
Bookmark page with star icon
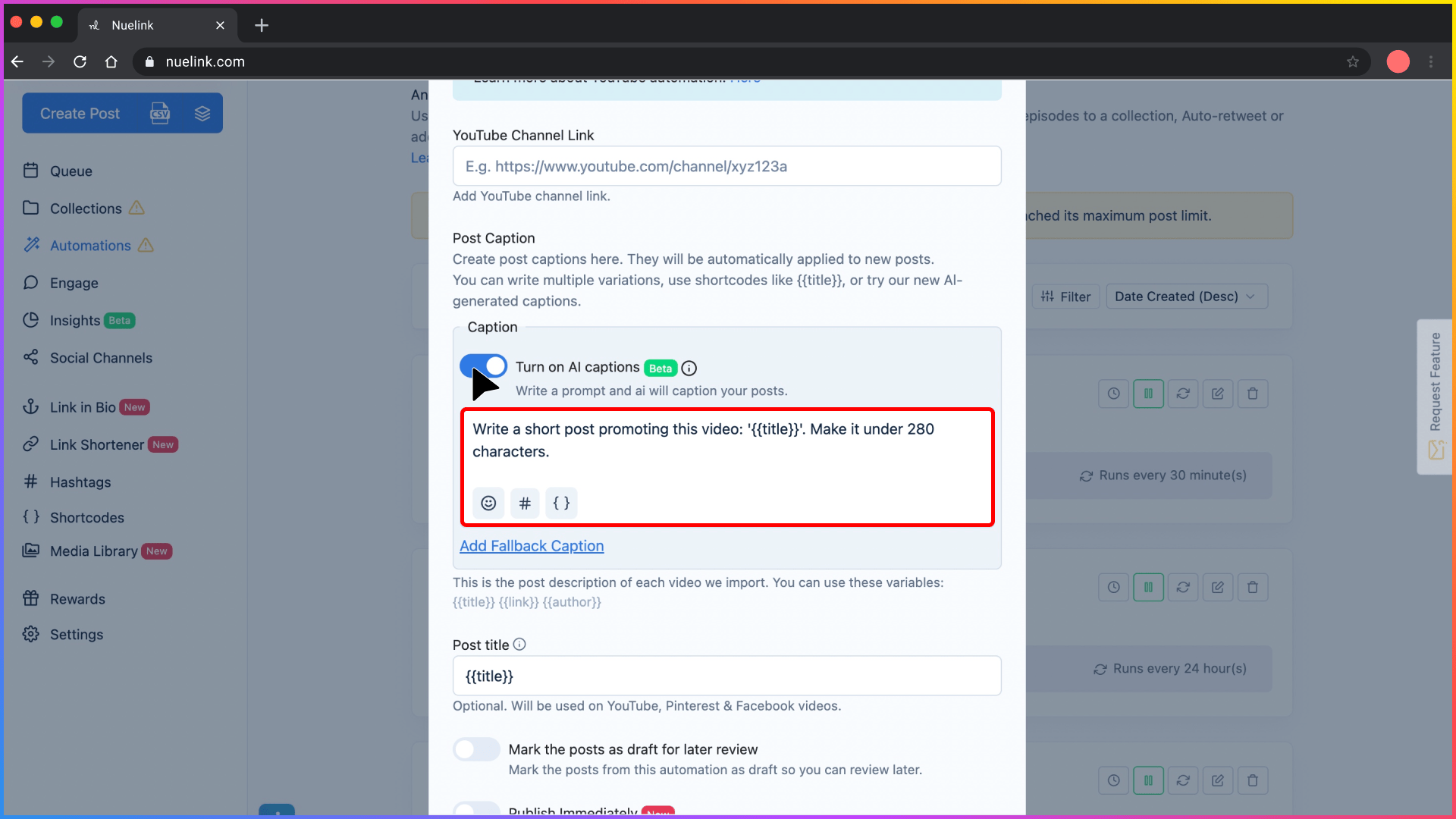click(1353, 61)
